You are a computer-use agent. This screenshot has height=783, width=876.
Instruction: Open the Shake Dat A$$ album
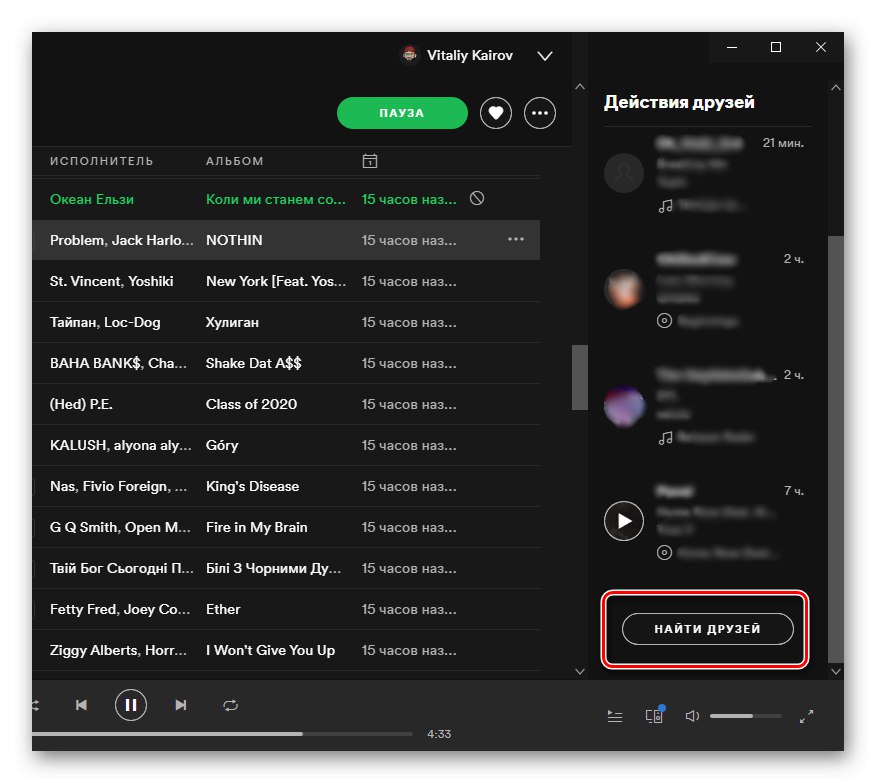point(254,363)
